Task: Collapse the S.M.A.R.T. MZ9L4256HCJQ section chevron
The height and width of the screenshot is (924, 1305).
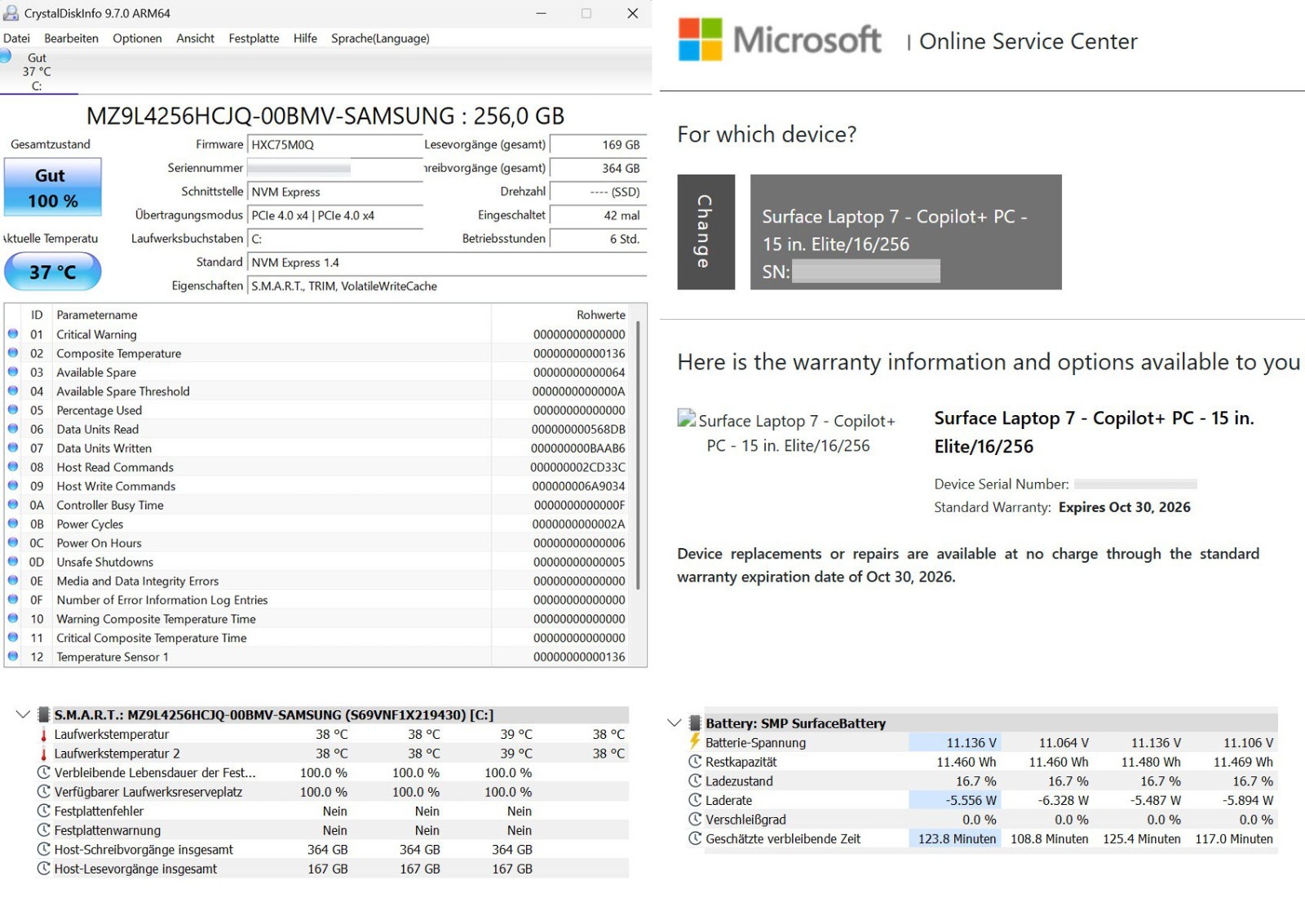Action: pos(23,714)
